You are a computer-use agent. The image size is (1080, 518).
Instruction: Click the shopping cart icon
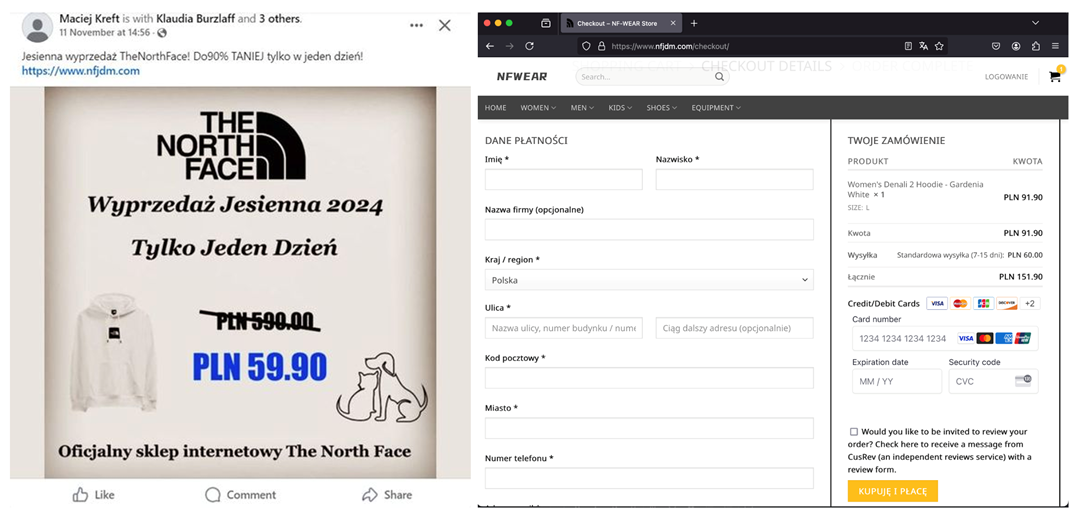[x=1054, y=76]
